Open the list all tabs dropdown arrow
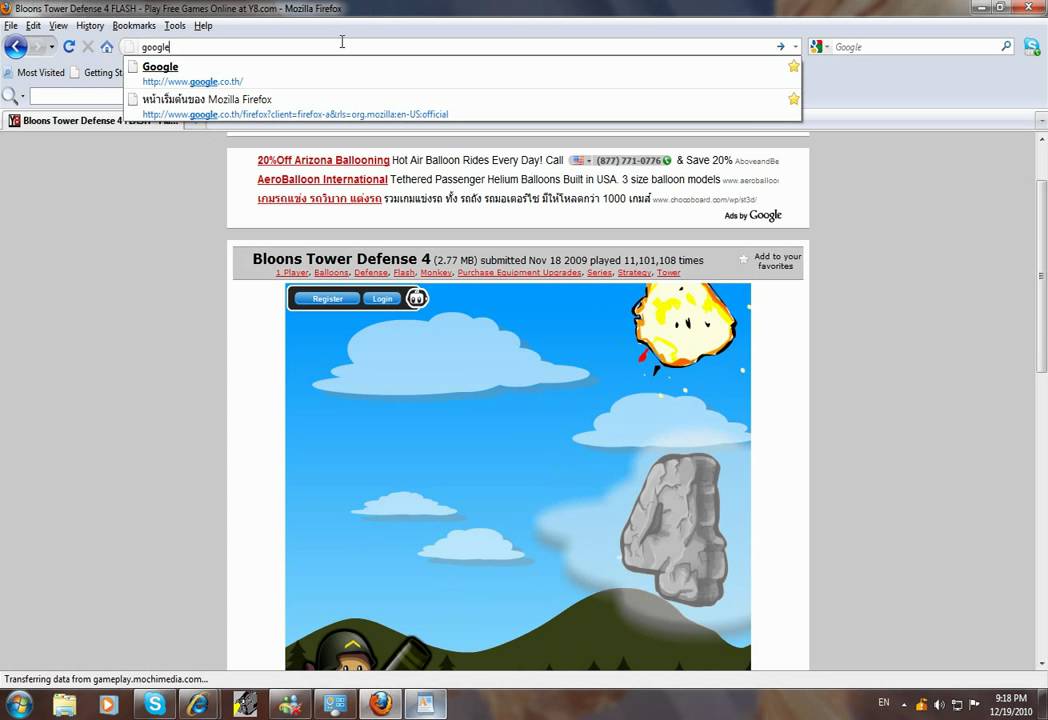The width and height of the screenshot is (1048, 720). [x=1041, y=121]
